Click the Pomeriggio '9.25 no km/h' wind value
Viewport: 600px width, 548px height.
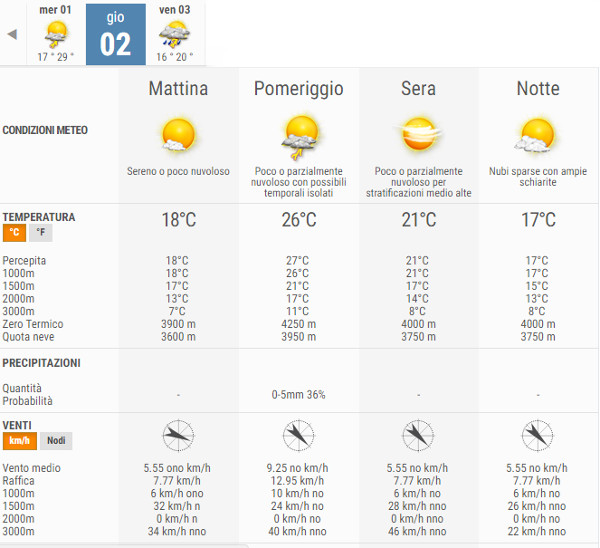[x=297, y=468]
